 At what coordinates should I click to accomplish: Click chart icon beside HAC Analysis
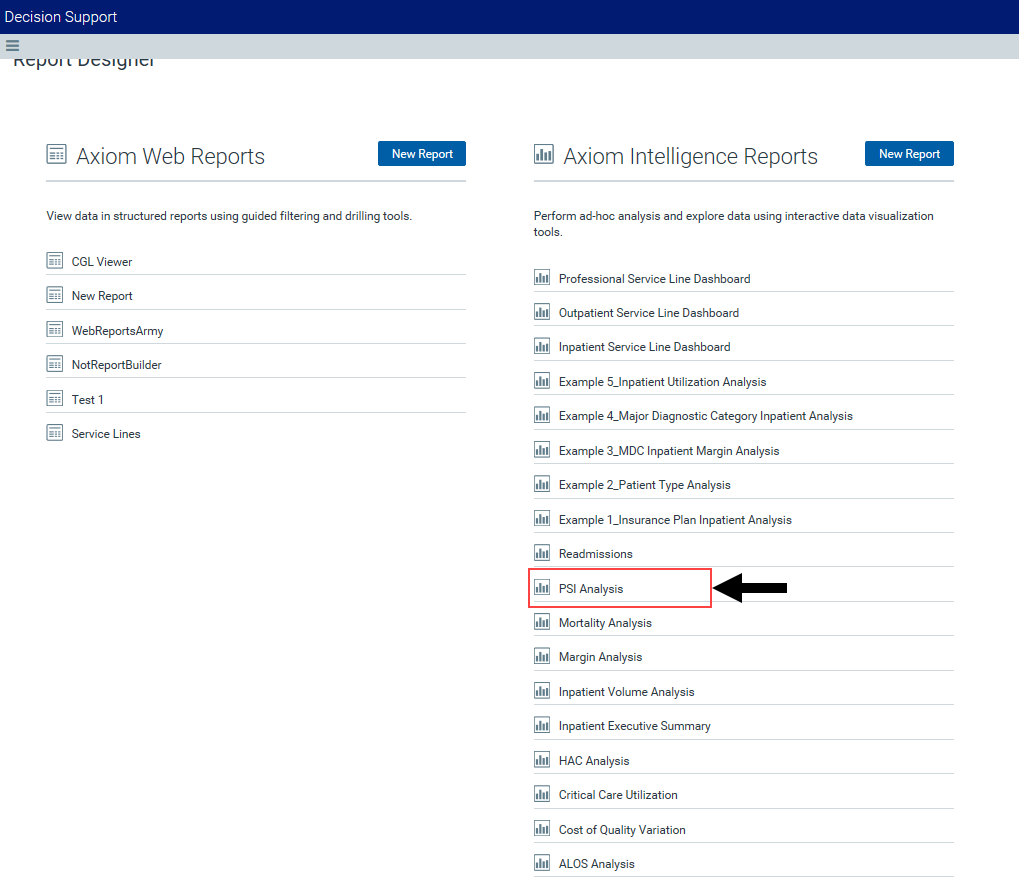click(542, 760)
